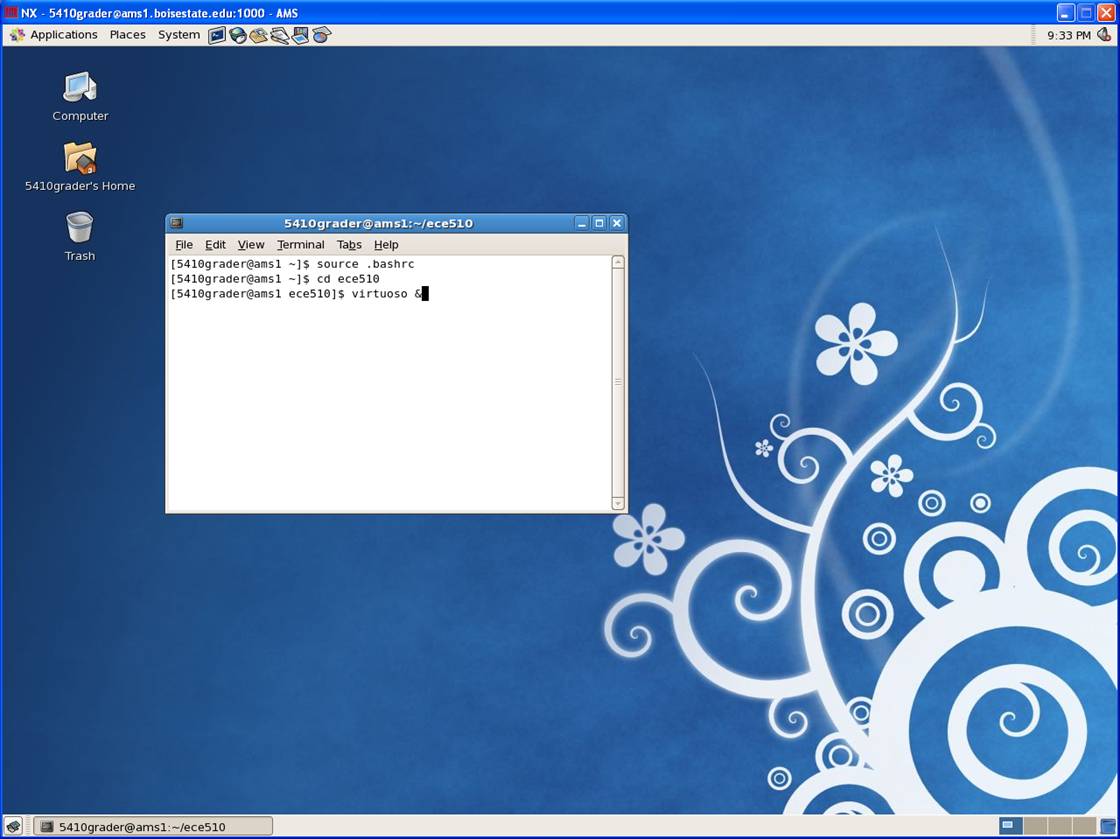
Task: Open terminal View menu
Action: coord(251,245)
